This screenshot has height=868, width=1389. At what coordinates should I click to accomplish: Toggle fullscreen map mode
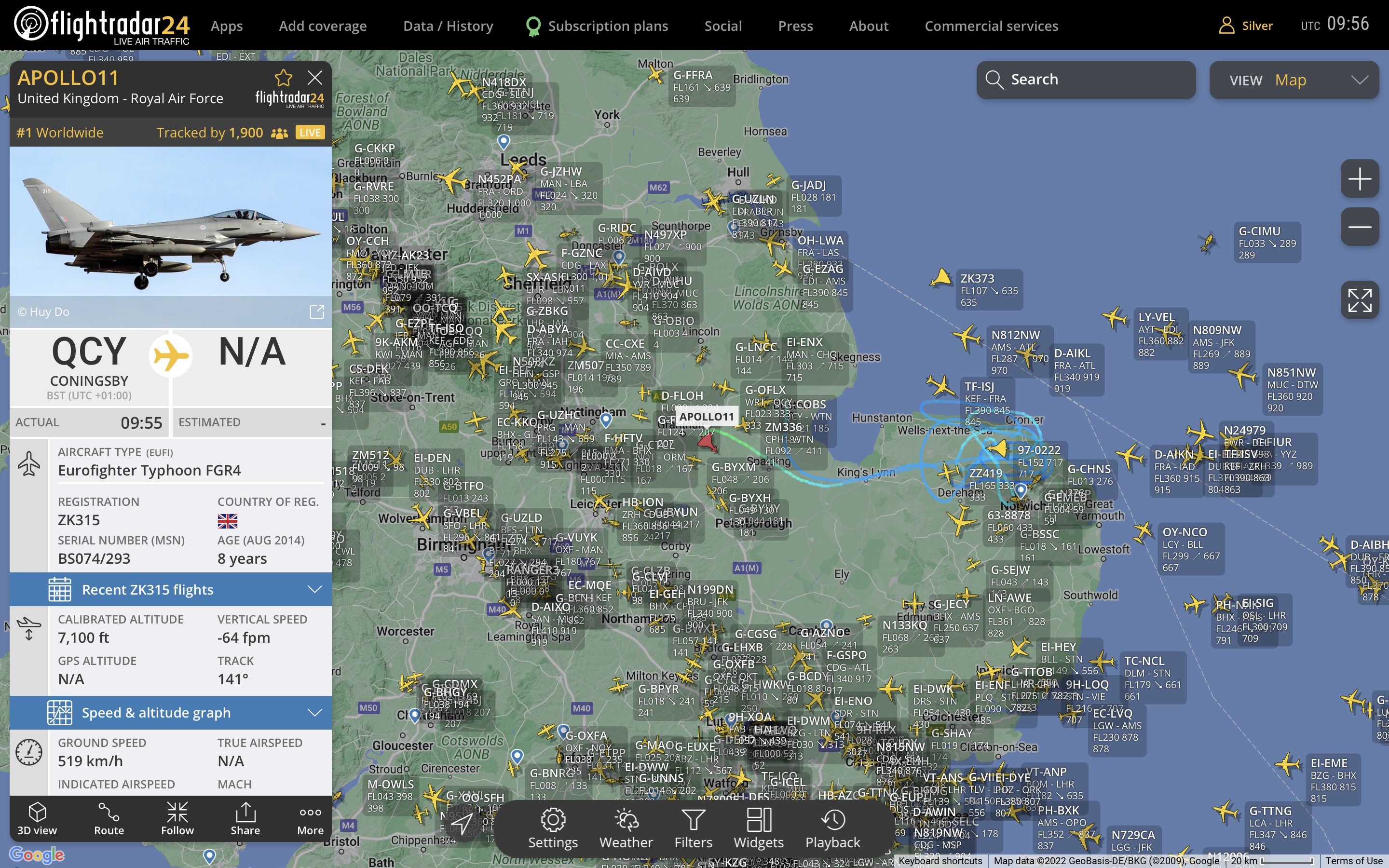pyautogui.click(x=1359, y=300)
